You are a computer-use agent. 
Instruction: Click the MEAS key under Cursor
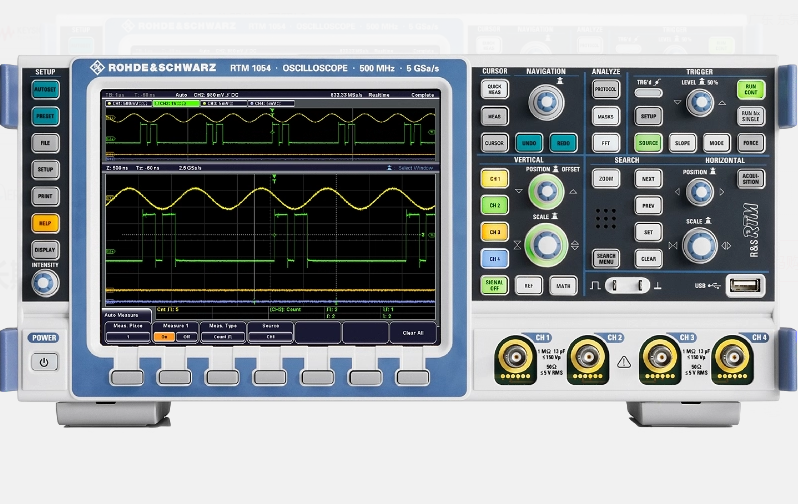coord(494,116)
